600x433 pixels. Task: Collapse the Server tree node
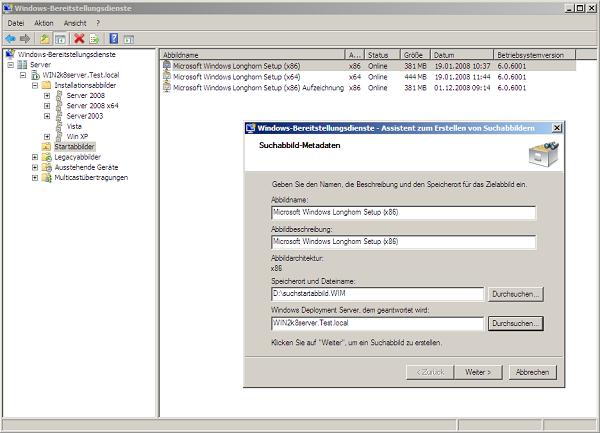(10, 65)
